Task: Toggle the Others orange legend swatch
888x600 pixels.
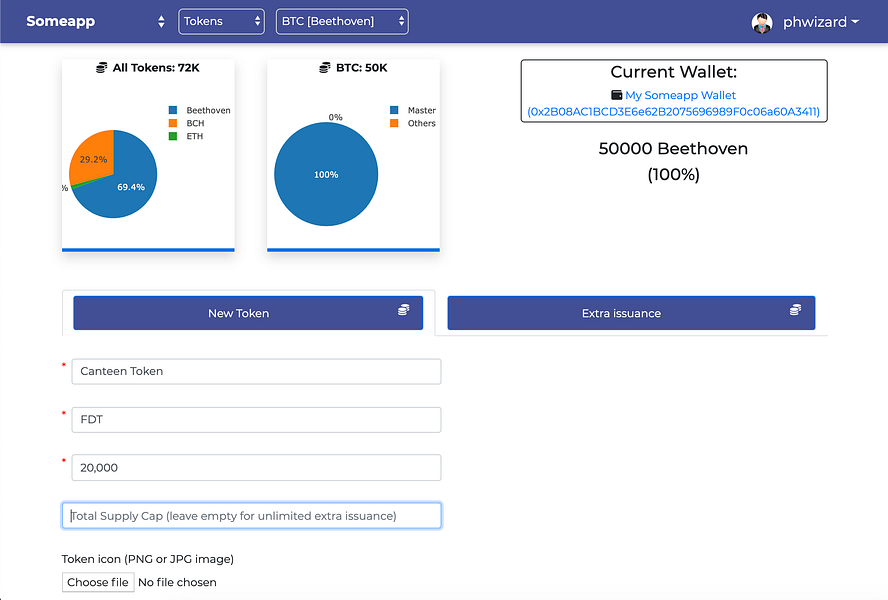Action: click(x=394, y=123)
